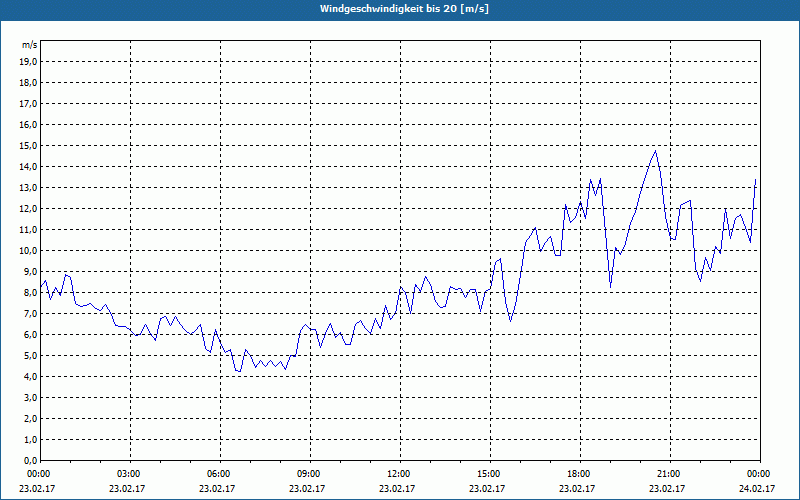This screenshot has width=800, height=500.
Task: Select the date '23.02.17' under 12:00
Action: tap(397, 488)
